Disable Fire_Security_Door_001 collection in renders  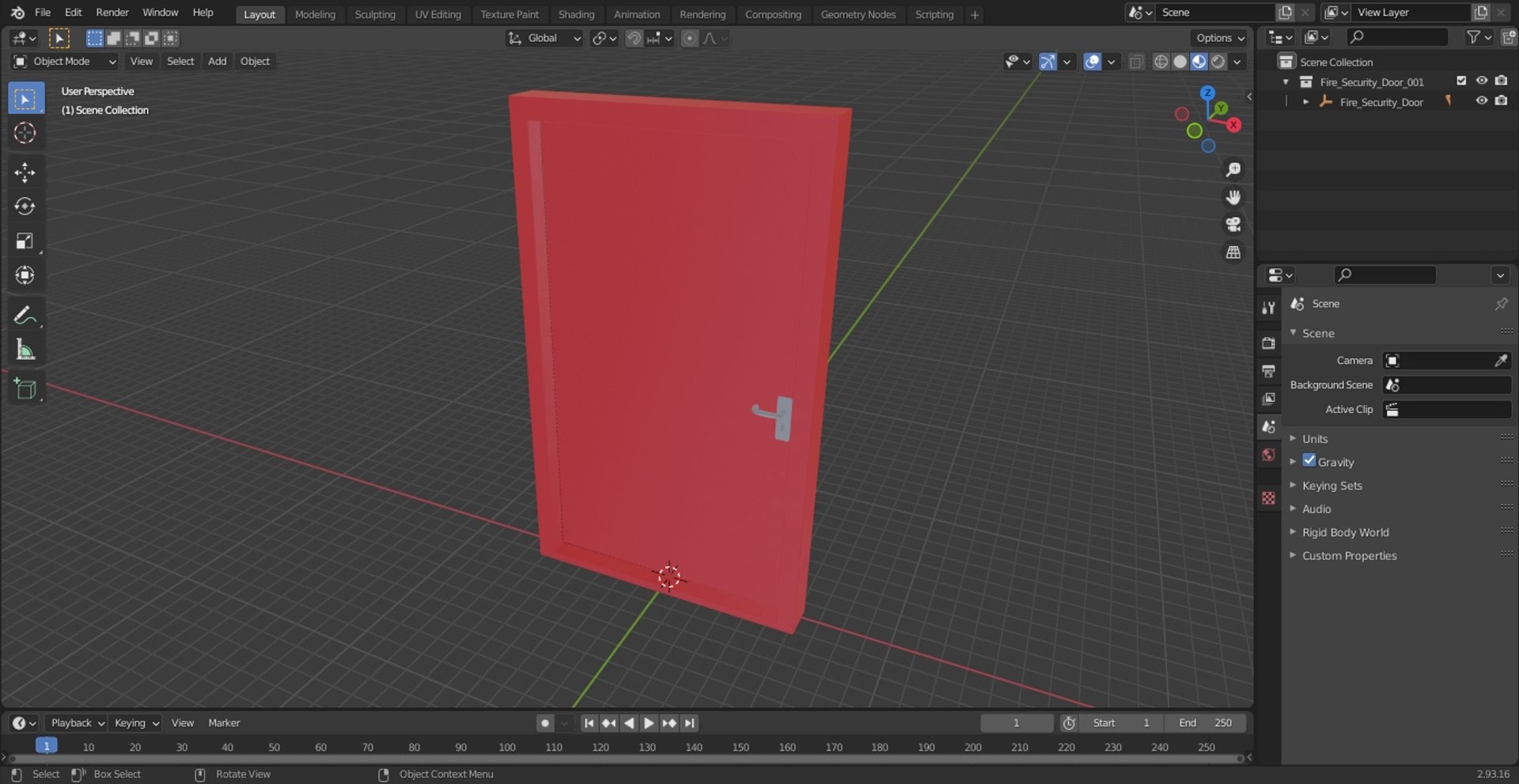(1501, 81)
